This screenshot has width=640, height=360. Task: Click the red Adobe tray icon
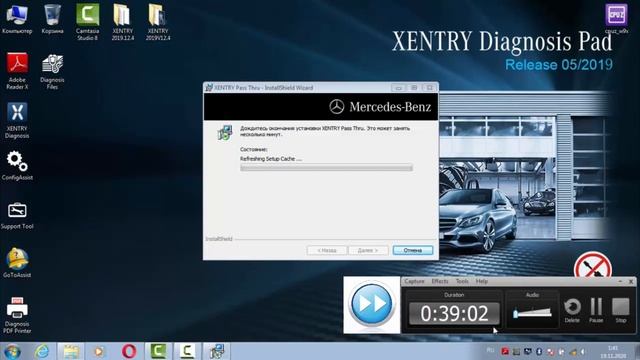[x=505, y=351]
